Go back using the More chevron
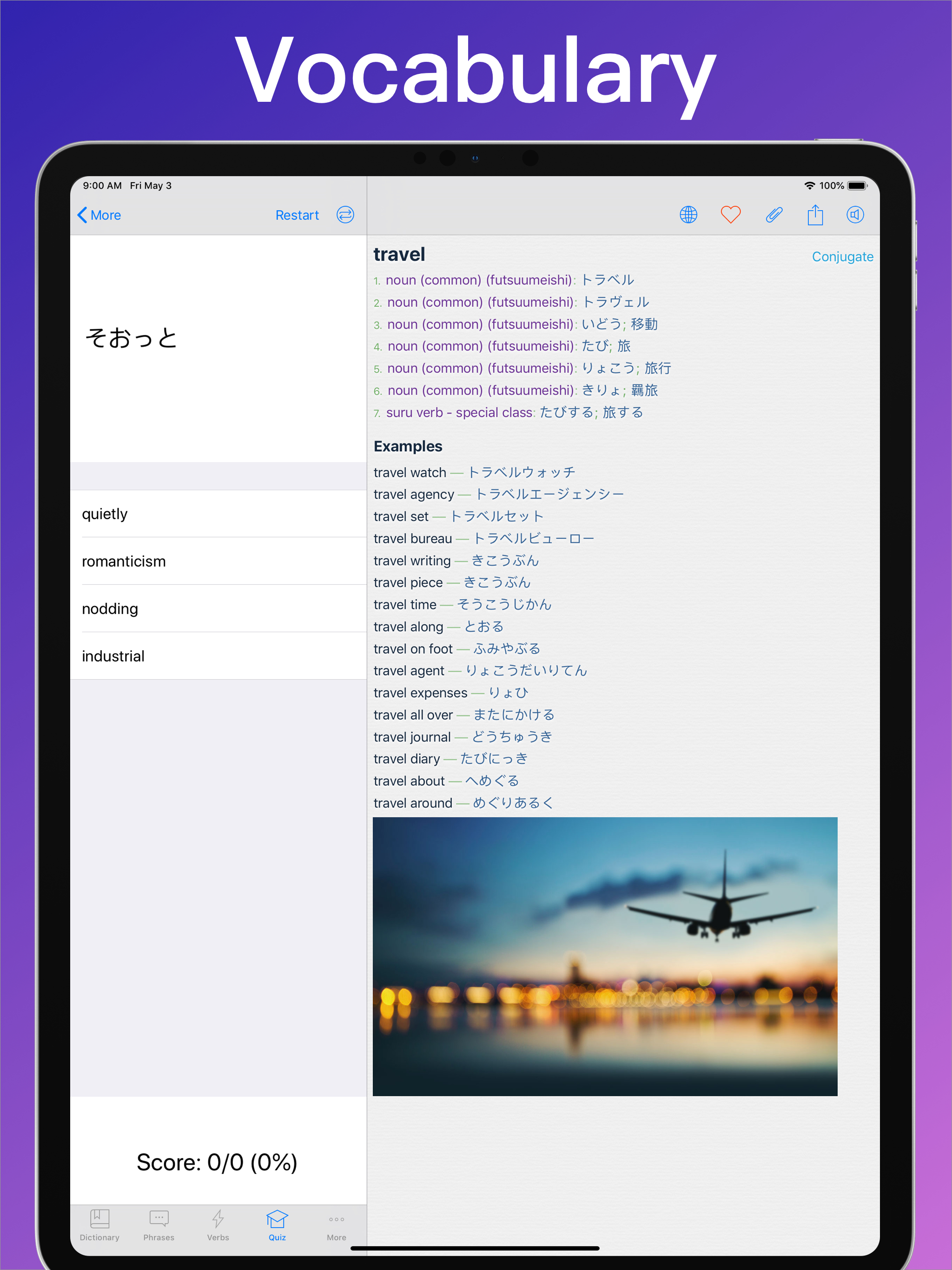Image resolution: width=952 pixels, height=1270 pixels. click(99, 215)
